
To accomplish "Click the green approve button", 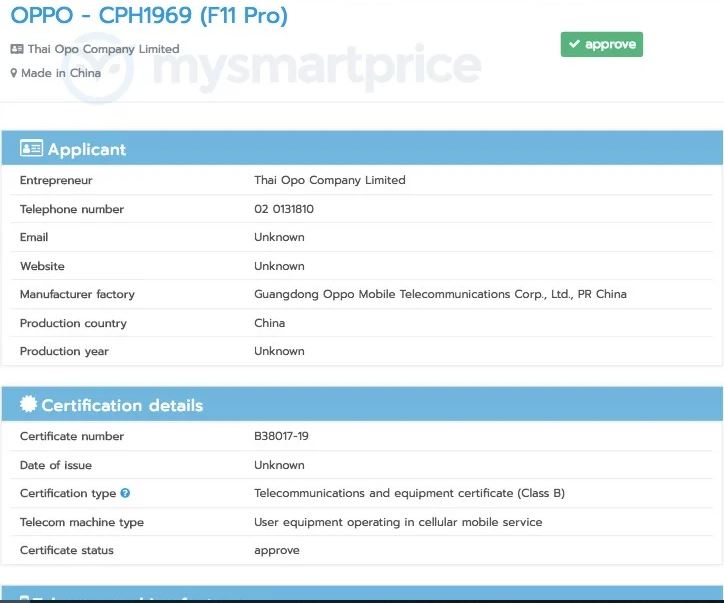I will pos(602,44).
